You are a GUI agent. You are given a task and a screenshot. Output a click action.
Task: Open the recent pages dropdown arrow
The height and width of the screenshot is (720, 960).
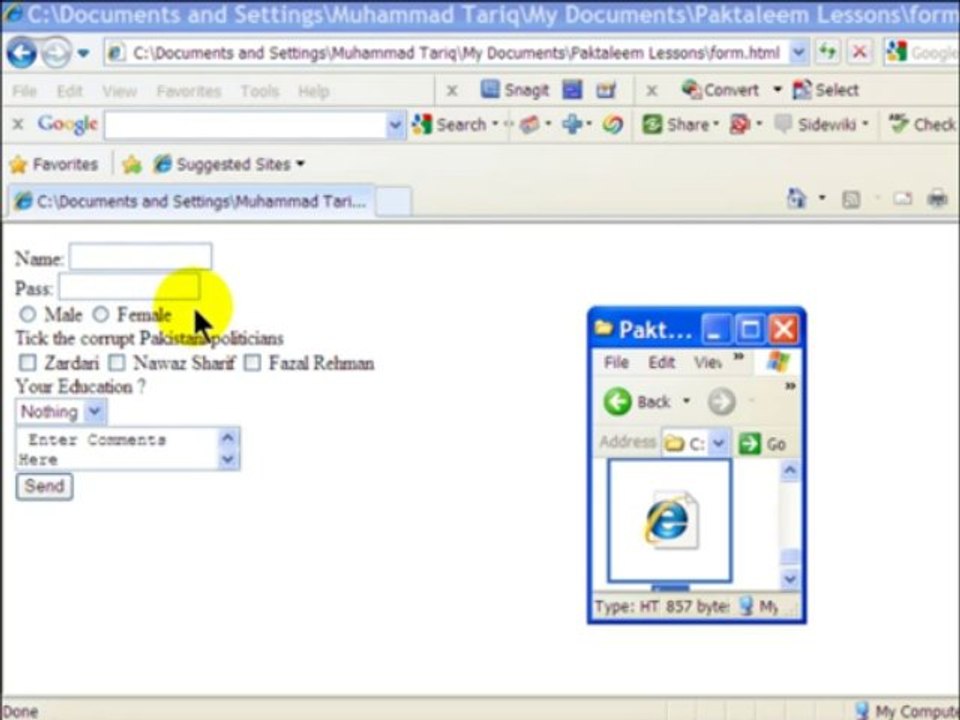pos(83,54)
